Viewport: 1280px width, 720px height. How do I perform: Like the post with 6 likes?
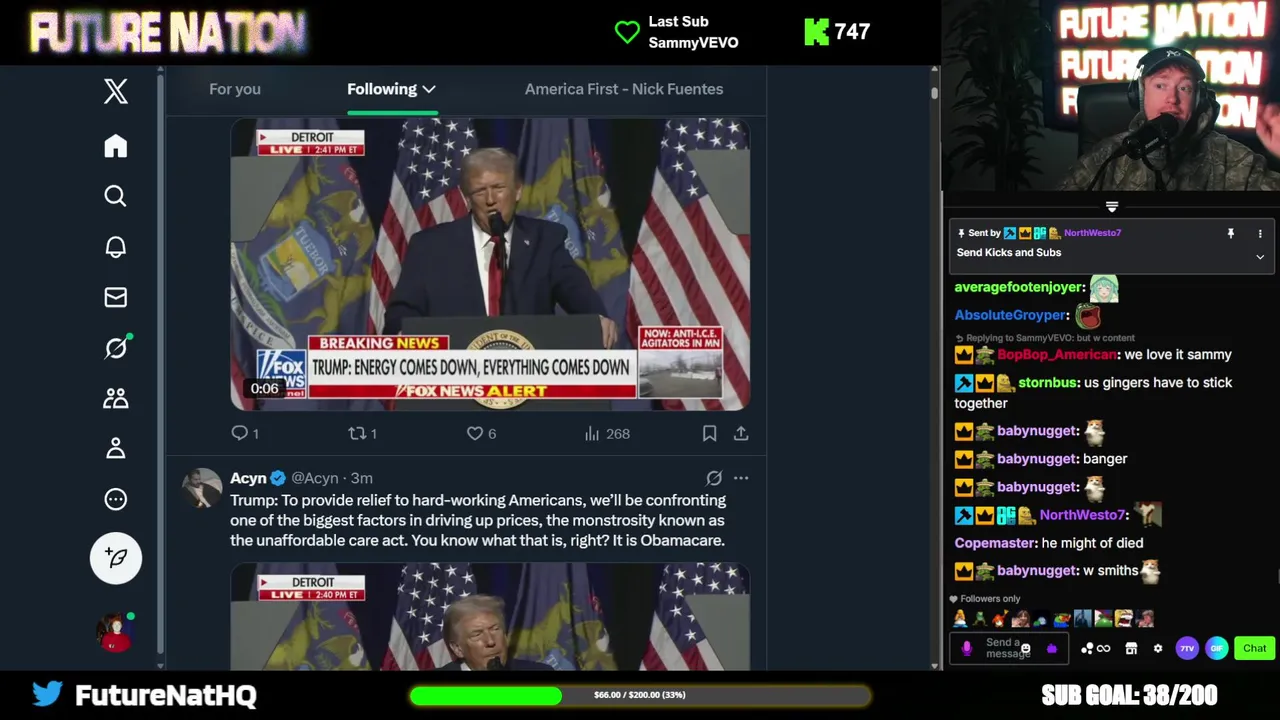(x=481, y=433)
